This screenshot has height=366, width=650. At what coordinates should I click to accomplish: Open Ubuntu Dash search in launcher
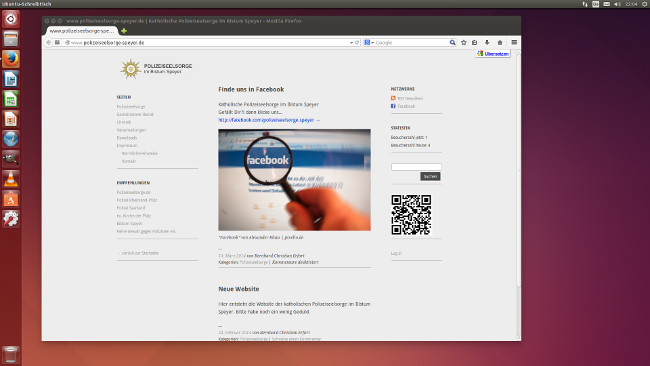pyautogui.click(x=11, y=19)
